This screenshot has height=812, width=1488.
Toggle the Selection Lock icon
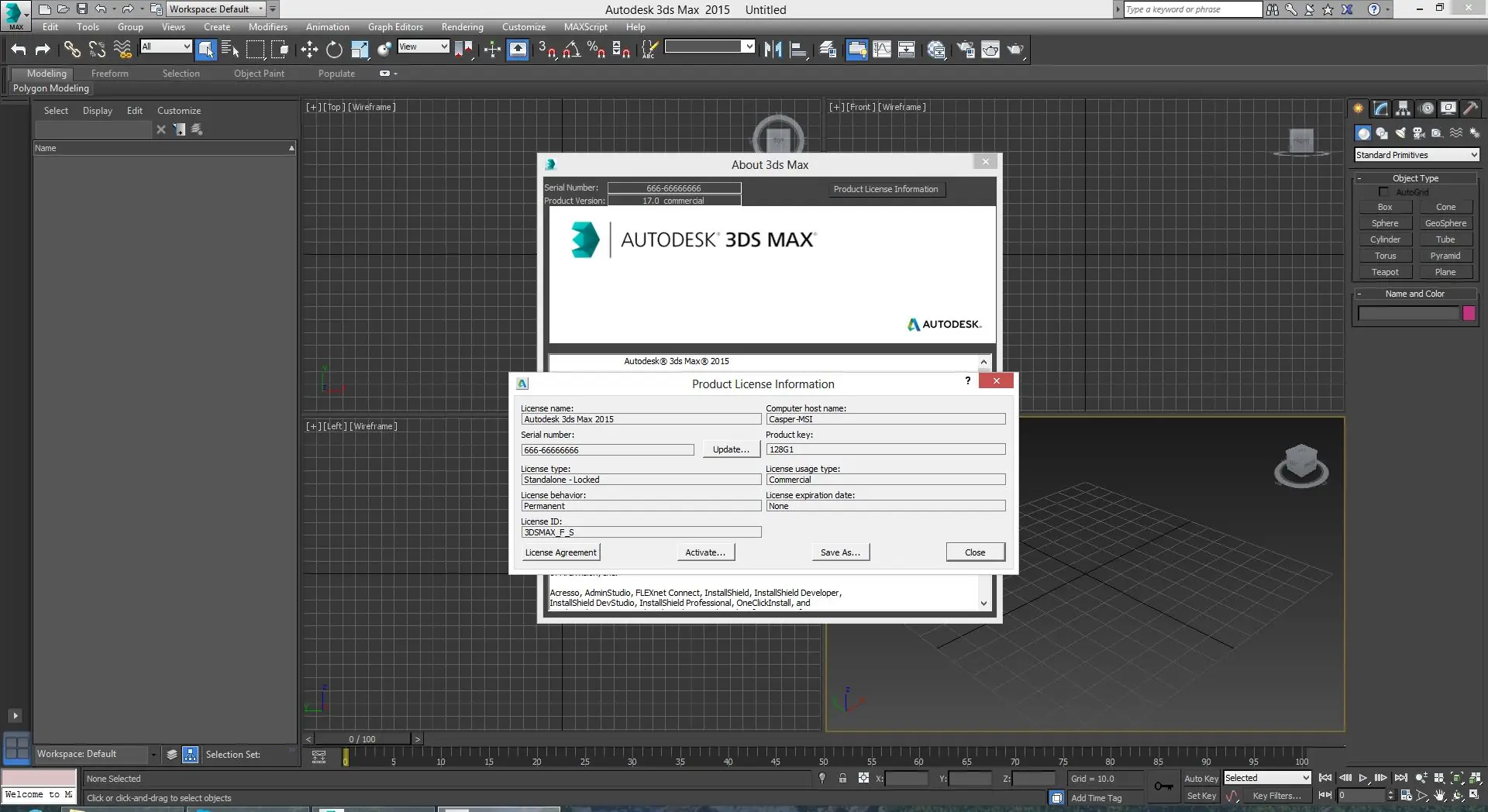[842, 779]
